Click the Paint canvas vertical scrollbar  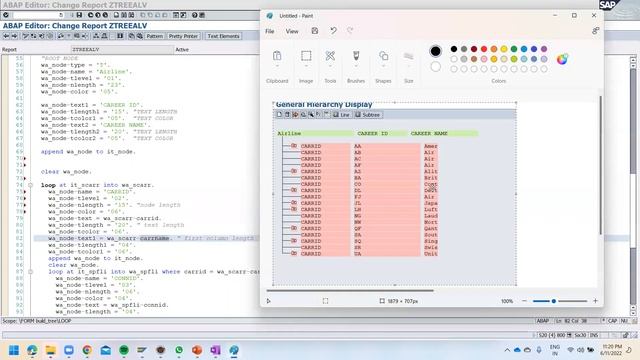click(x=600, y=165)
